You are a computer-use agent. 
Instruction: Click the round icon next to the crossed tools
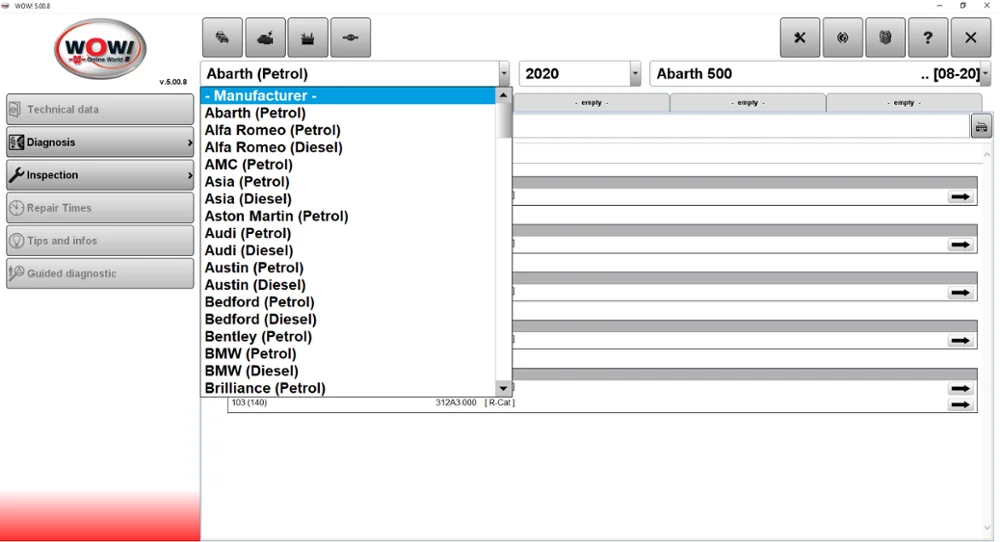(842, 38)
